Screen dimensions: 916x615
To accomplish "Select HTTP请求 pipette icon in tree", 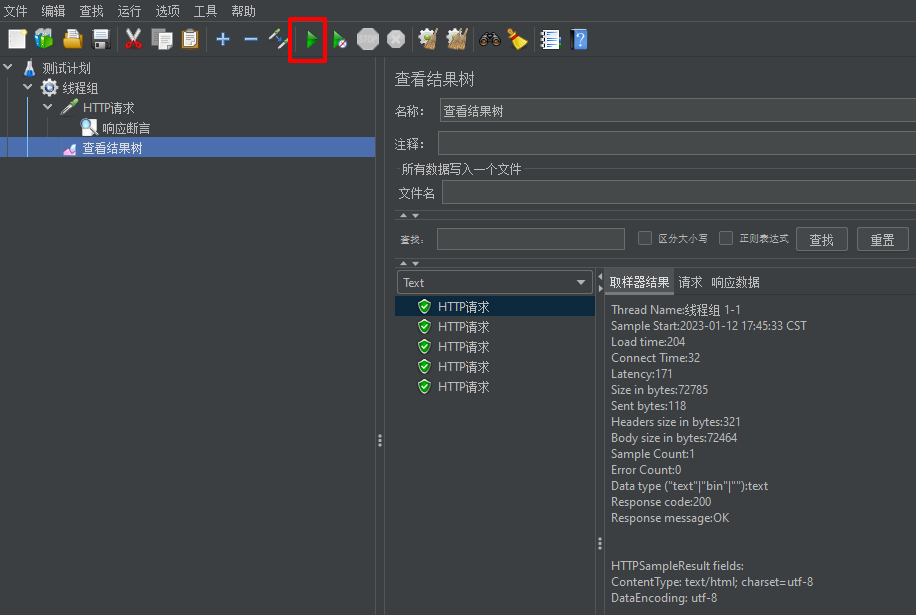I will (69, 107).
